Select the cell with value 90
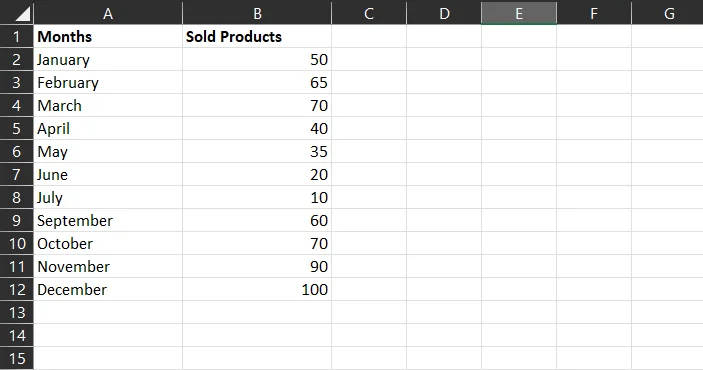Image resolution: width=703 pixels, height=370 pixels. pos(257,266)
